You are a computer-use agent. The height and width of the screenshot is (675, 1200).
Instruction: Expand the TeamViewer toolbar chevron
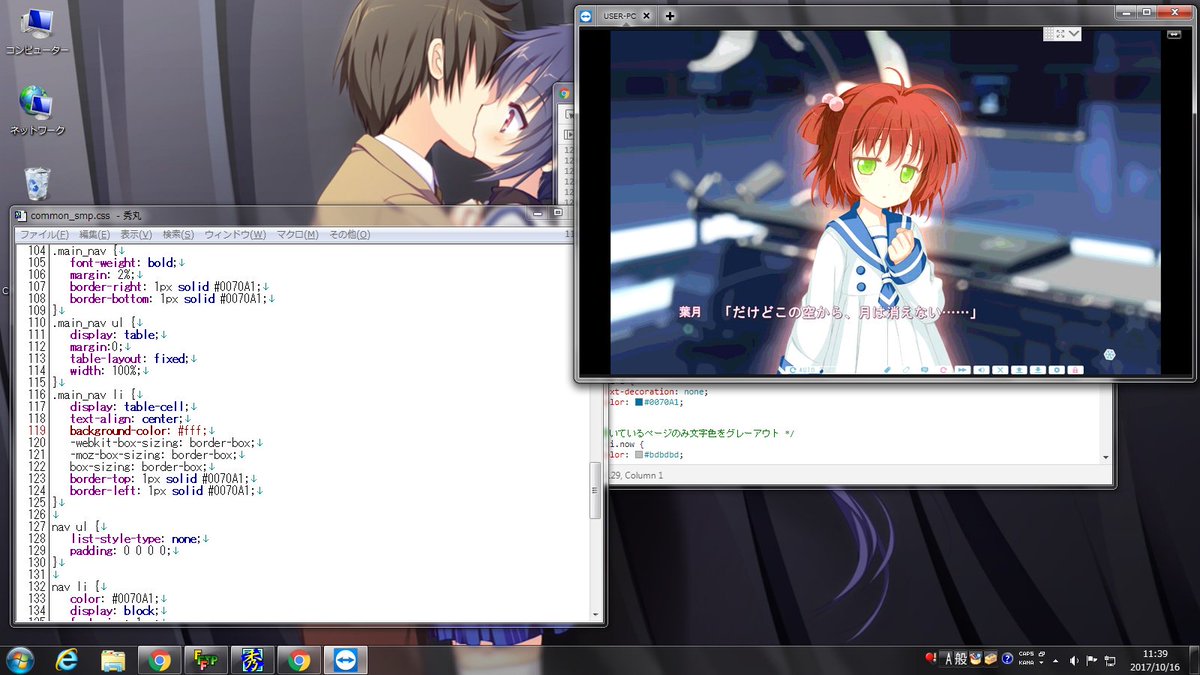click(1074, 34)
